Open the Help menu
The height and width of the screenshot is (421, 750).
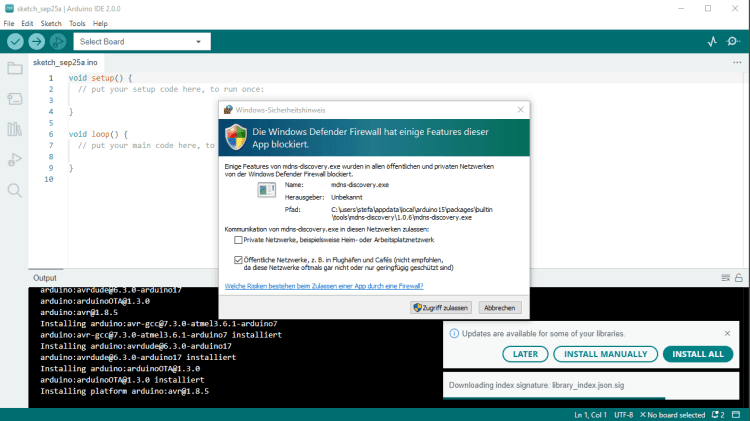(x=100, y=23)
